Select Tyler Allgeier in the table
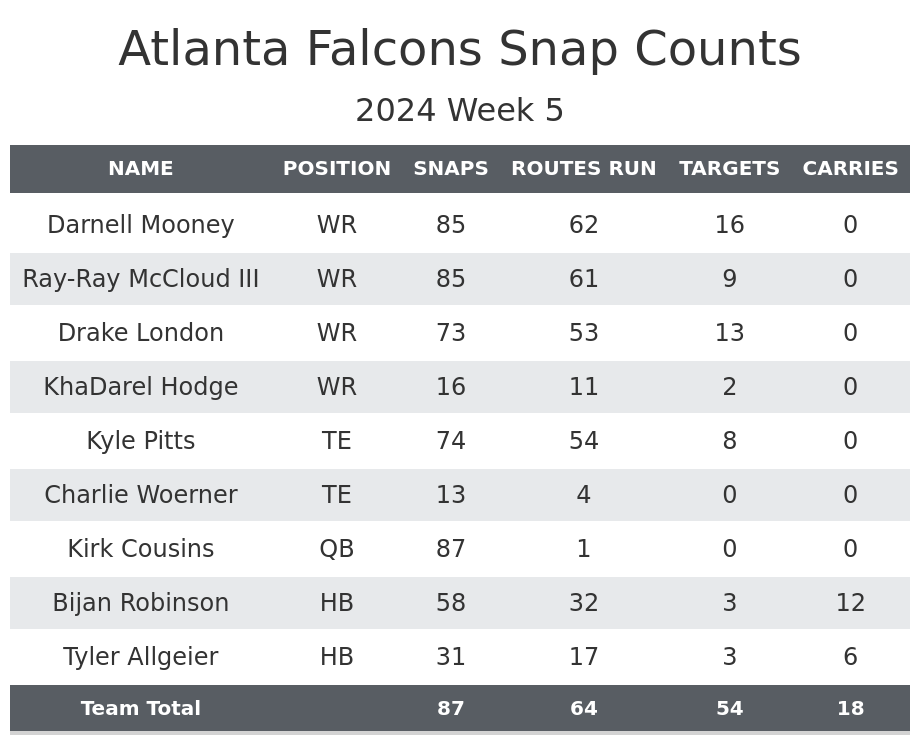The width and height of the screenshot is (920, 742). tap(141, 657)
